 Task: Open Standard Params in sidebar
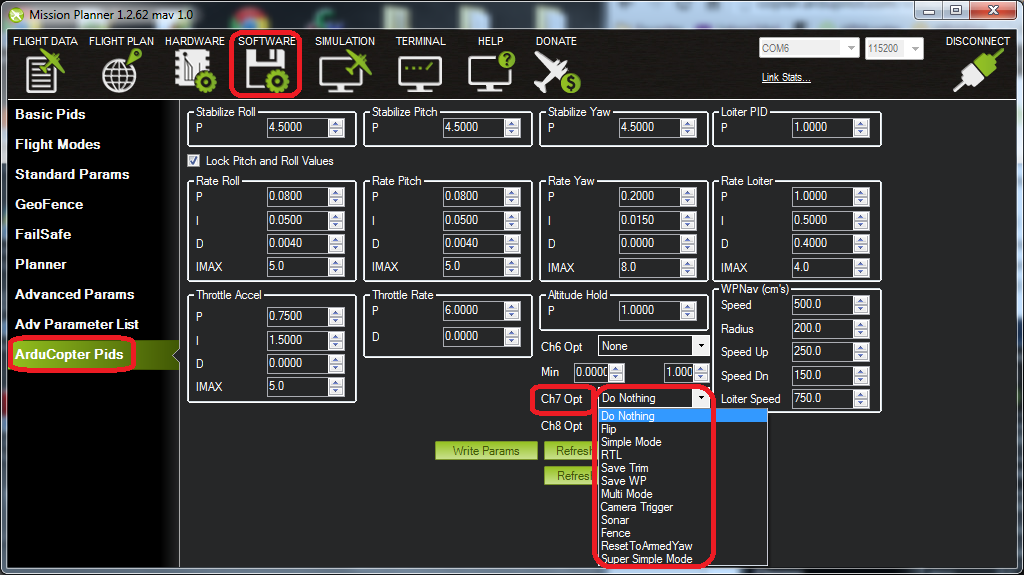click(72, 174)
